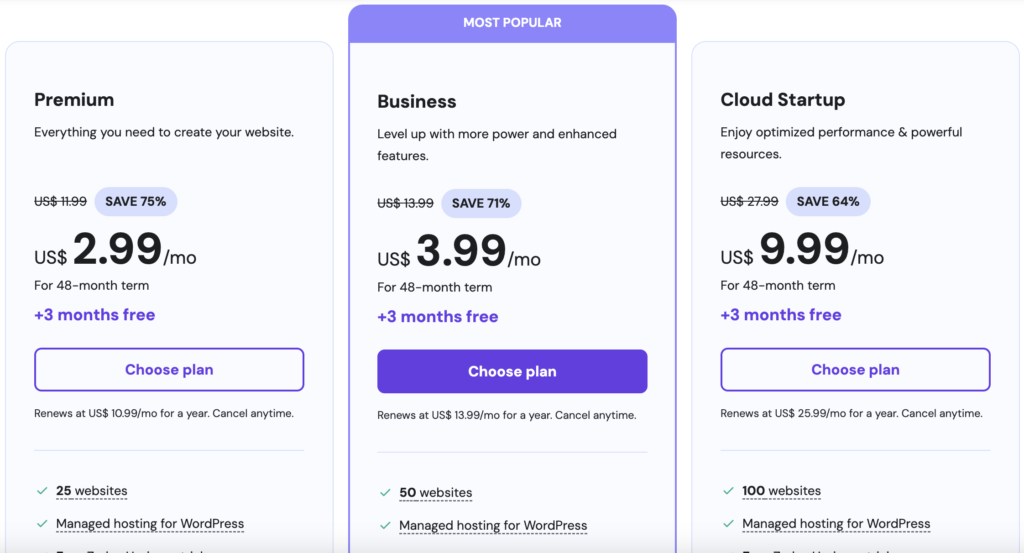The height and width of the screenshot is (553, 1024).
Task: Click Managed hosting for WordPress under Premium
Action: coord(150,524)
